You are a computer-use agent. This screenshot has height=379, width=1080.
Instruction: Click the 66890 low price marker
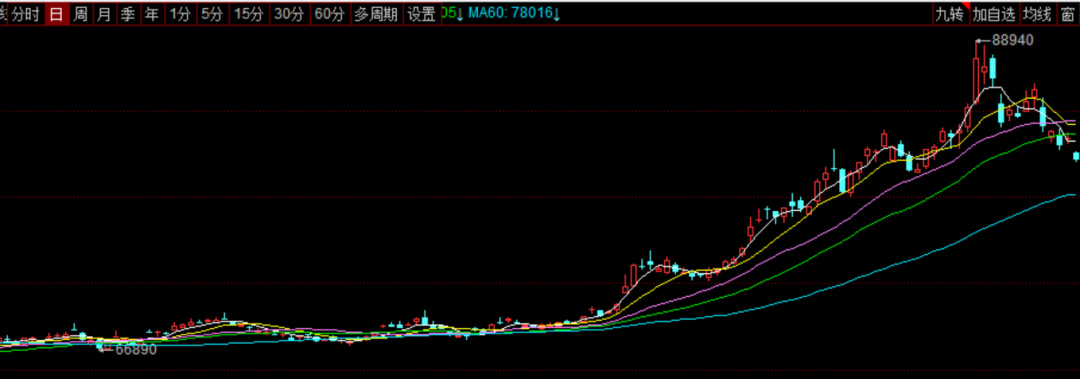pos(136,349)
